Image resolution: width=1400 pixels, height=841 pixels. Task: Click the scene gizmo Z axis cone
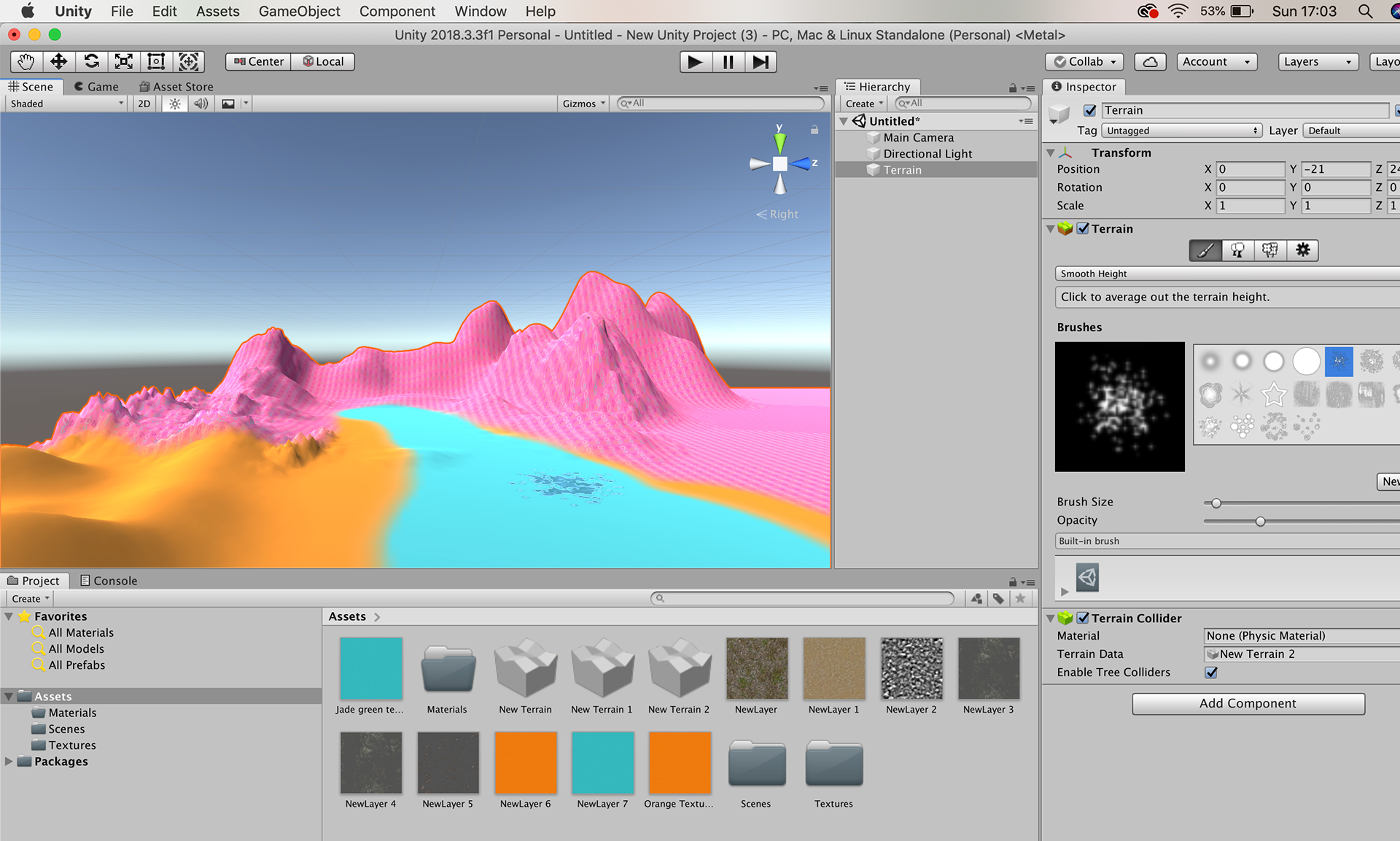click(801, 164)
